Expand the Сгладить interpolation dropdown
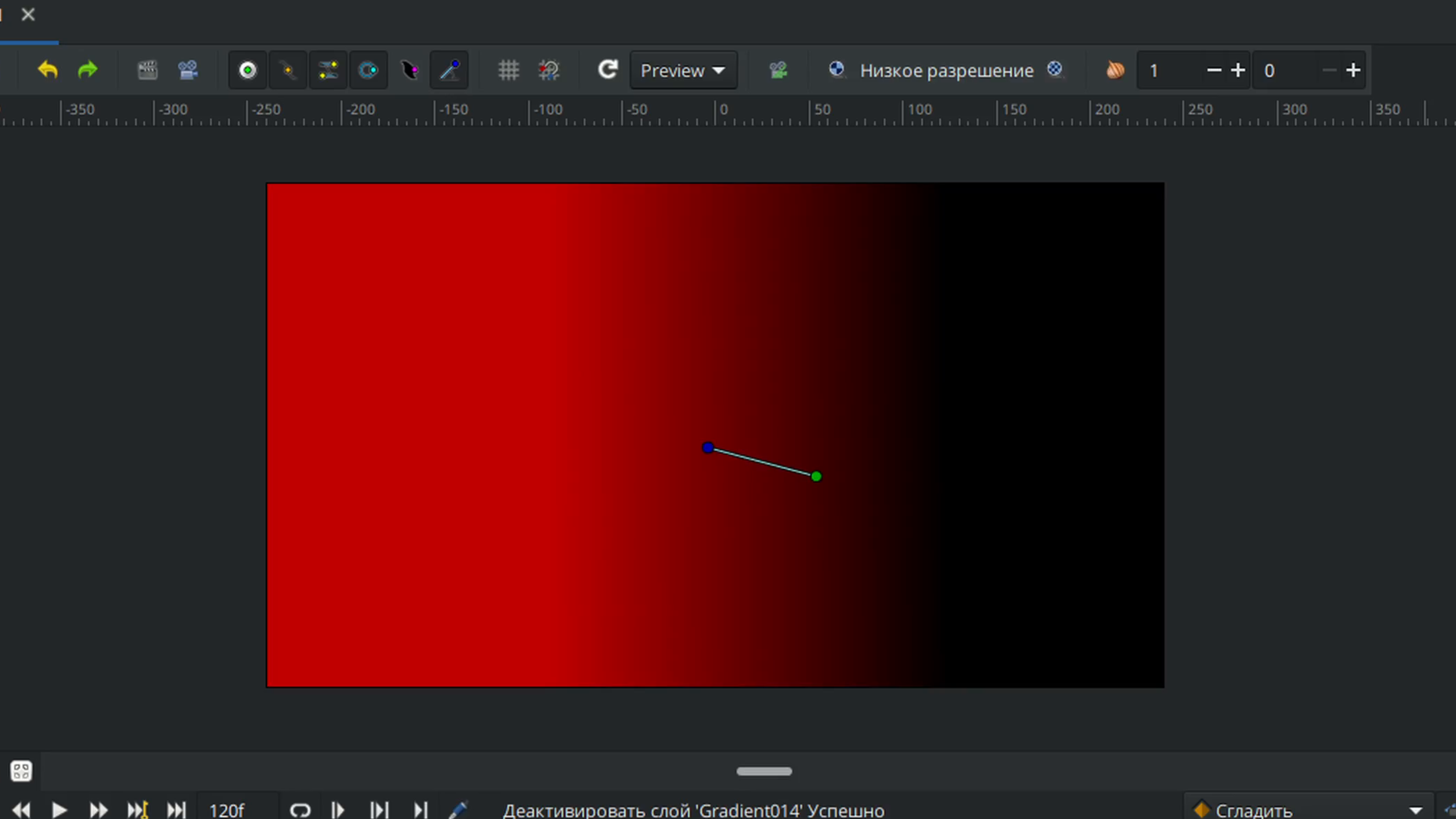 pyautogui.click(x=1415, y=811)
